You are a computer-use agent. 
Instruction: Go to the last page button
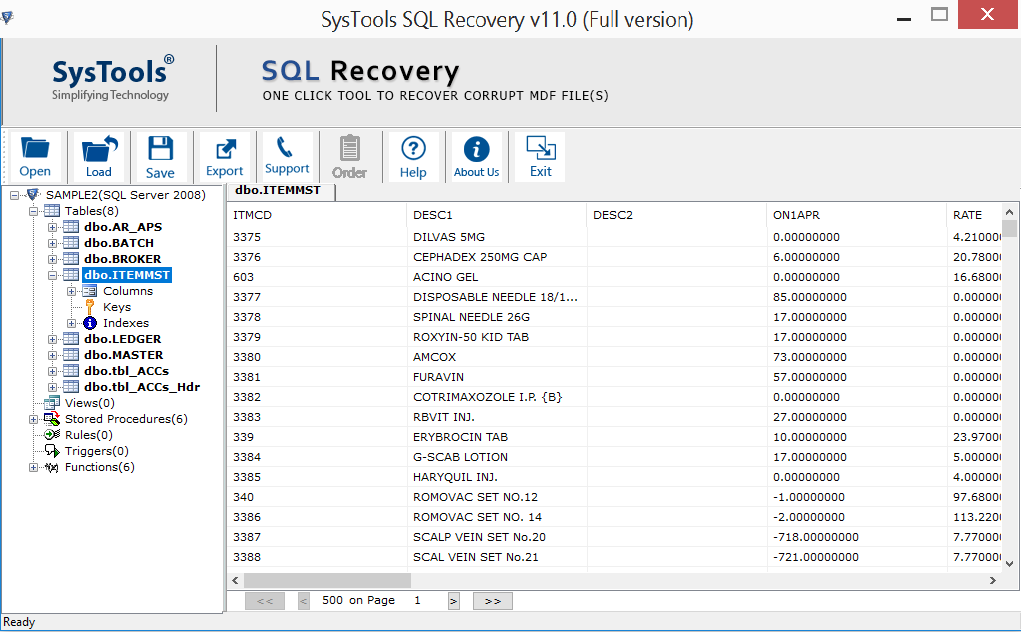coord(493,601)
